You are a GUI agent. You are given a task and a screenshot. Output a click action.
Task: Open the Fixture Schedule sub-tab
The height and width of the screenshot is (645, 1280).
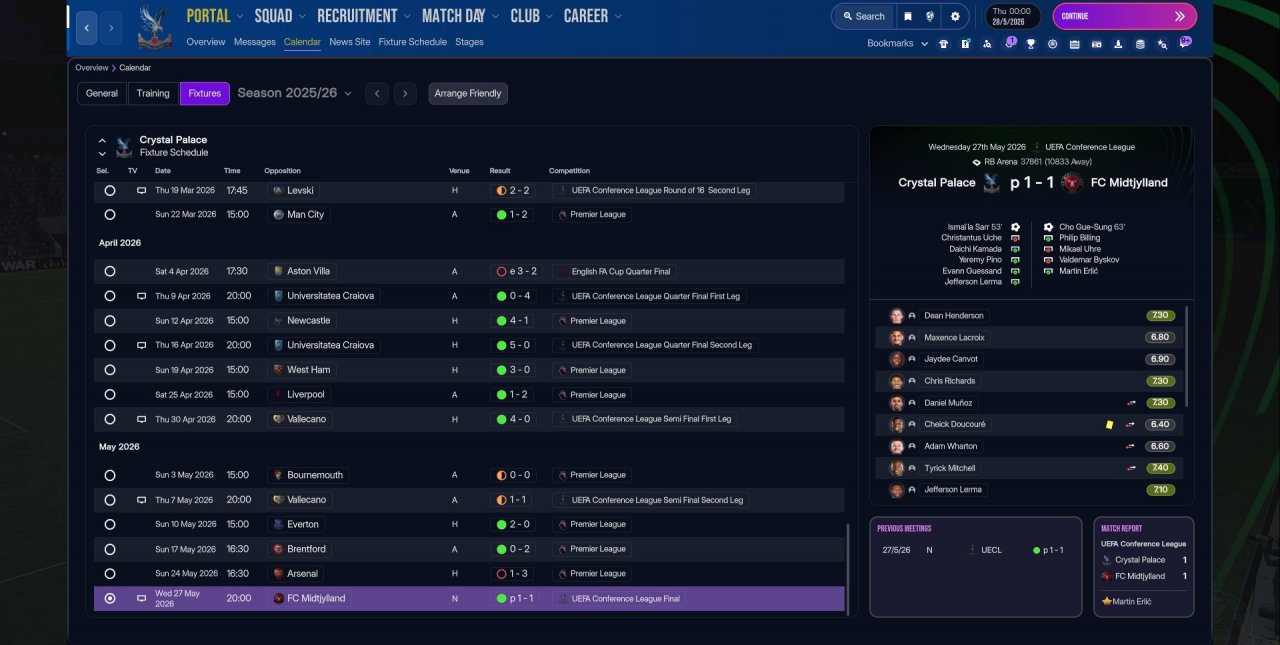pos(412,42)
